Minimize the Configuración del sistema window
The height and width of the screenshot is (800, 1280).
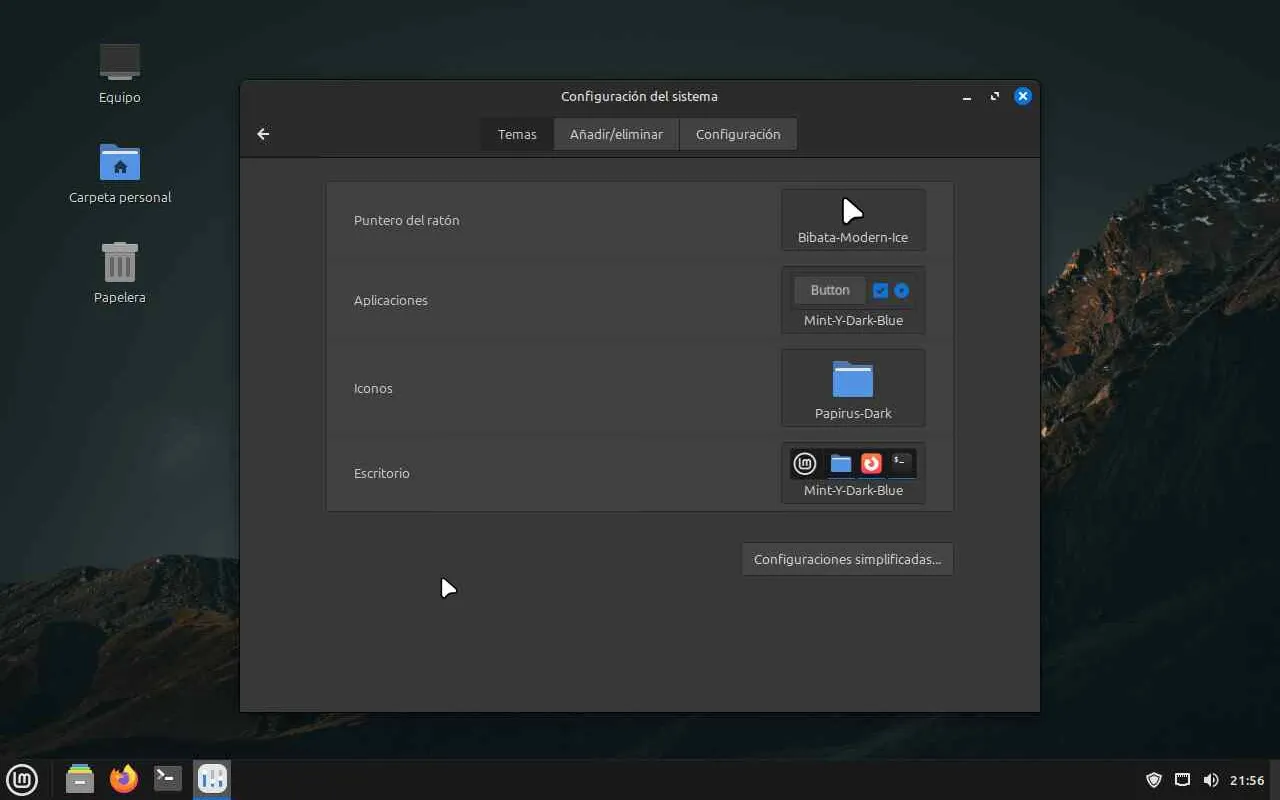[x=967, y=97]
